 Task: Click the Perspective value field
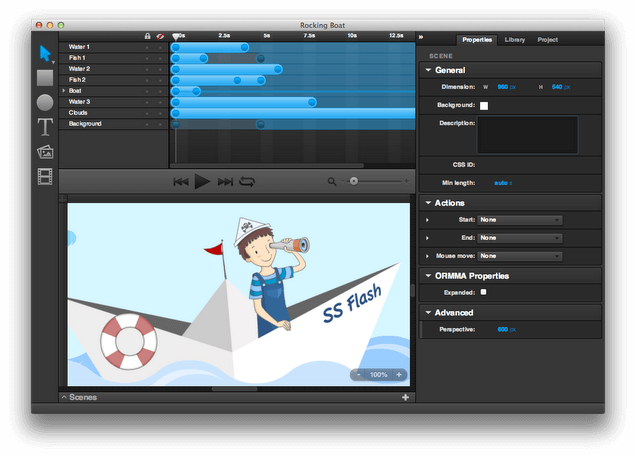pyautogui.click(x=503, y=329)
